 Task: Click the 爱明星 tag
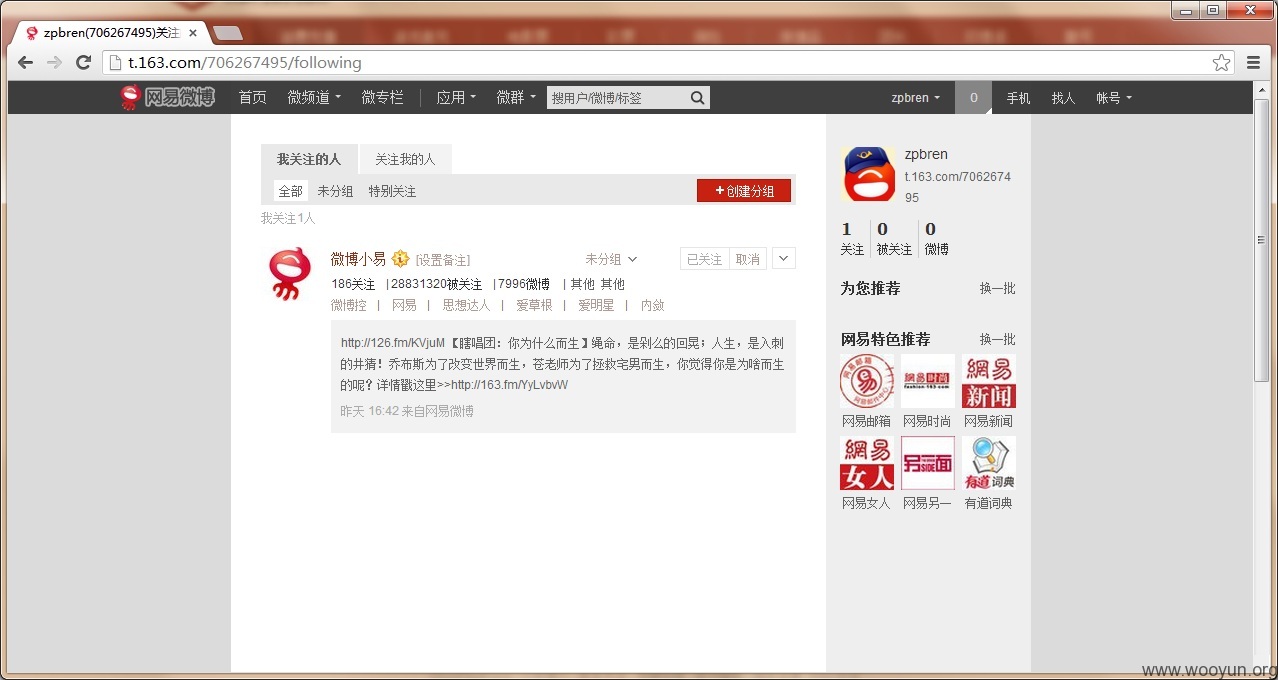(596, 305)
